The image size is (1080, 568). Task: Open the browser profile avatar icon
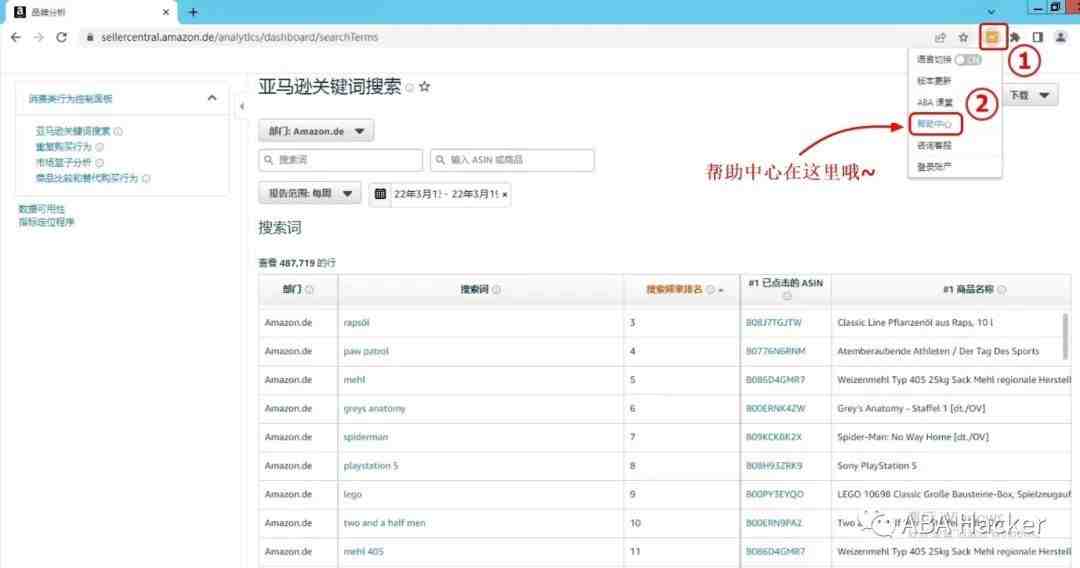[x=1061, y=37]
